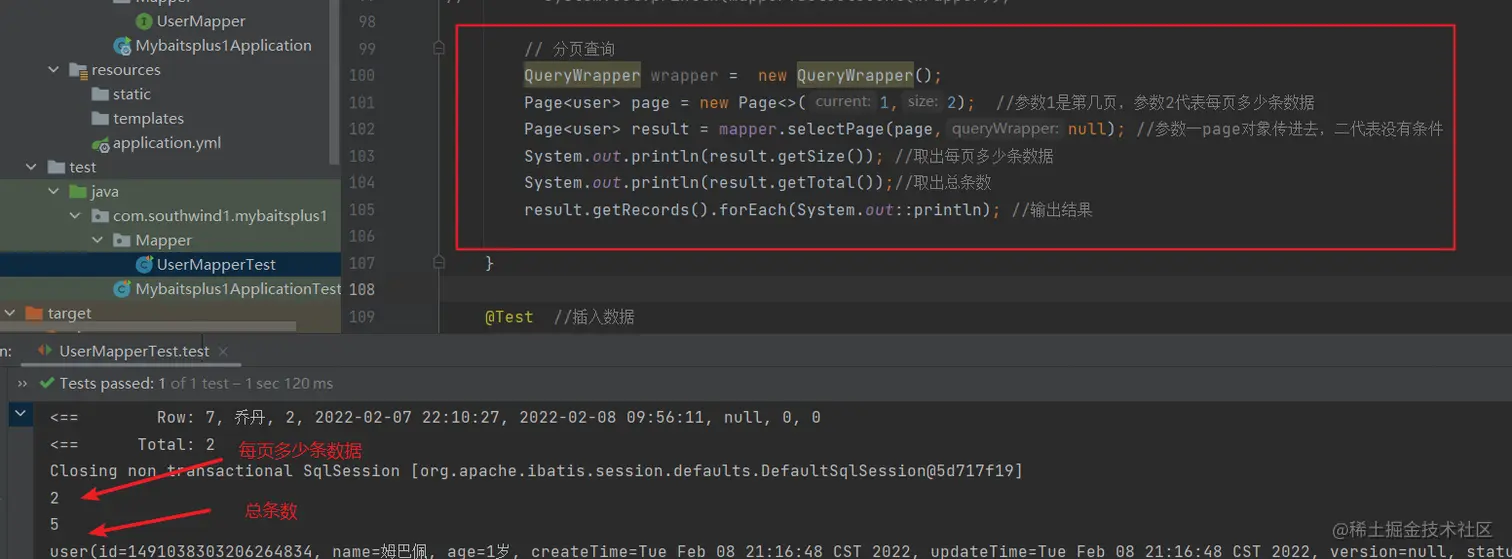The width and height of the screenshot is (1512, 559).
Task: Click the UserMapperTest class icon
Action: pos(144,265)
